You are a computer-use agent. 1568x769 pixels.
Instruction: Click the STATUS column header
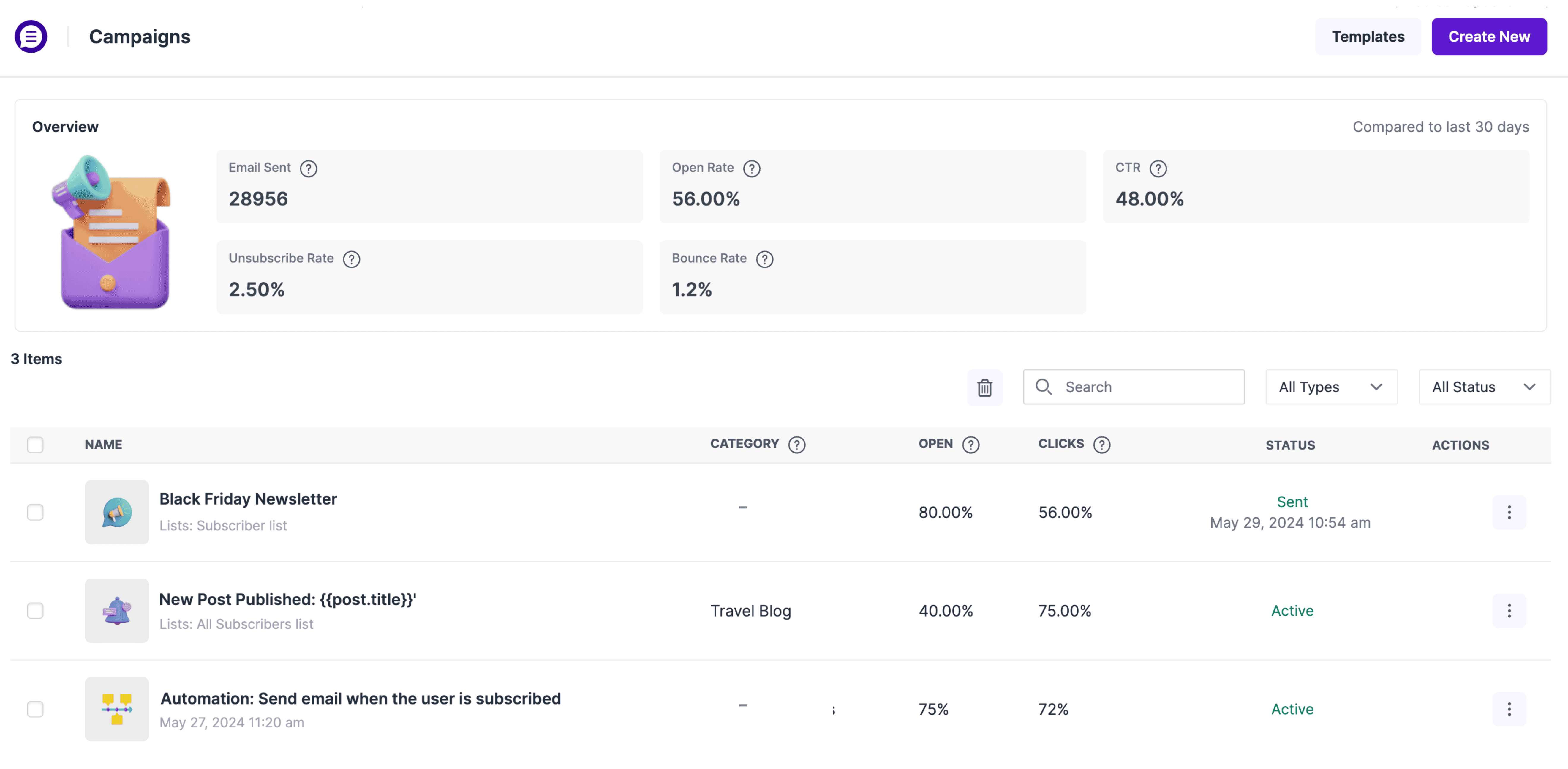1290,446
